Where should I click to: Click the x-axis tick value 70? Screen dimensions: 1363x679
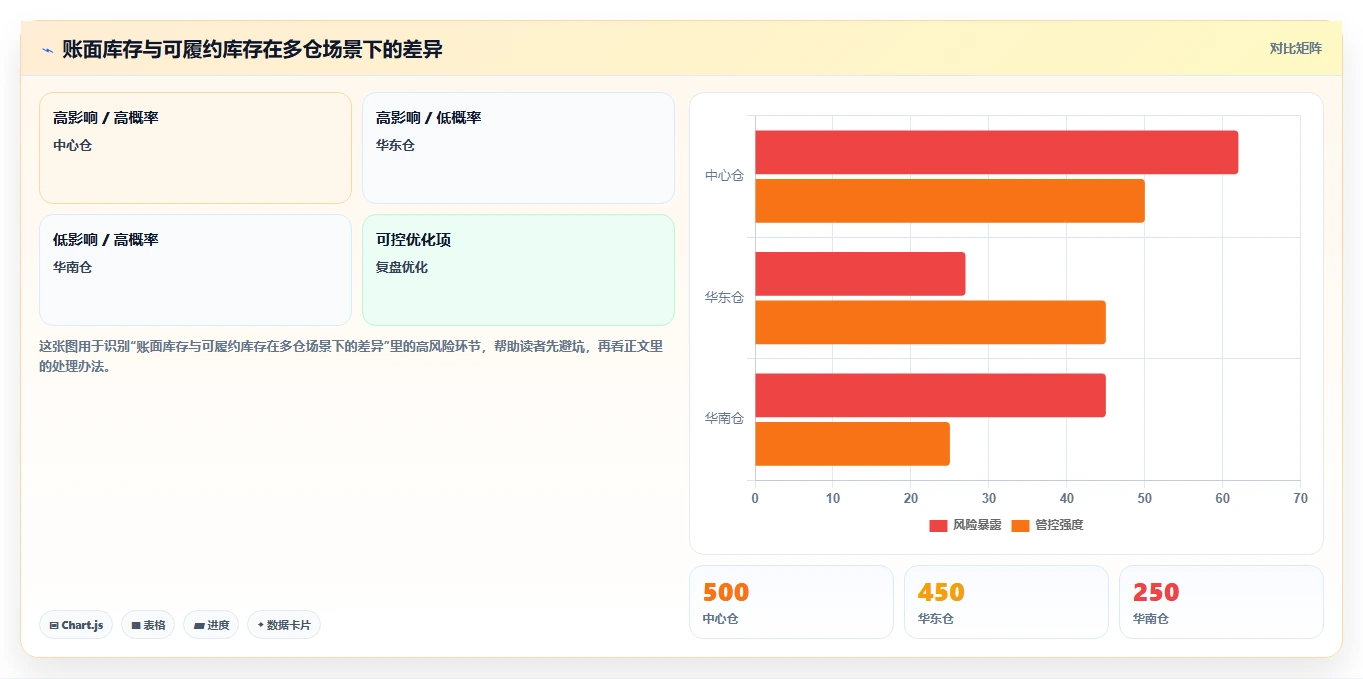(1300, 498)
